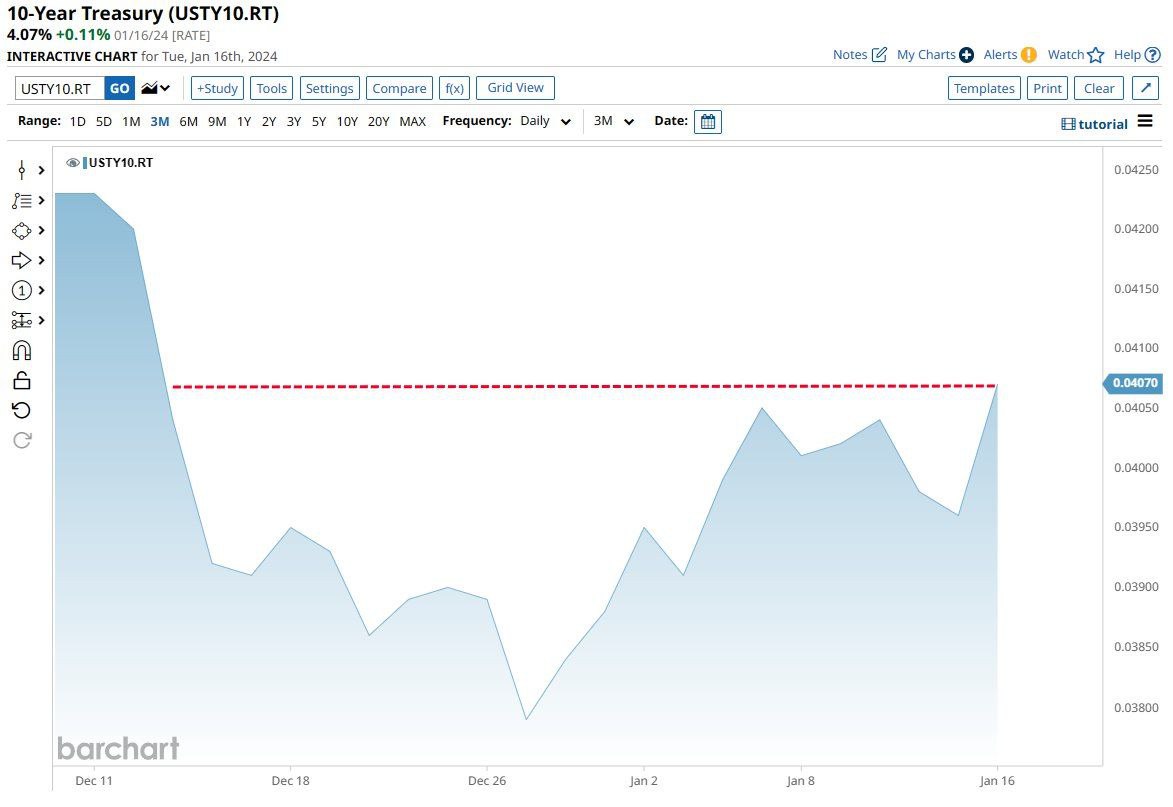Click the +Study button
This screenshot has width=1173, height=807.
point(216,88)
